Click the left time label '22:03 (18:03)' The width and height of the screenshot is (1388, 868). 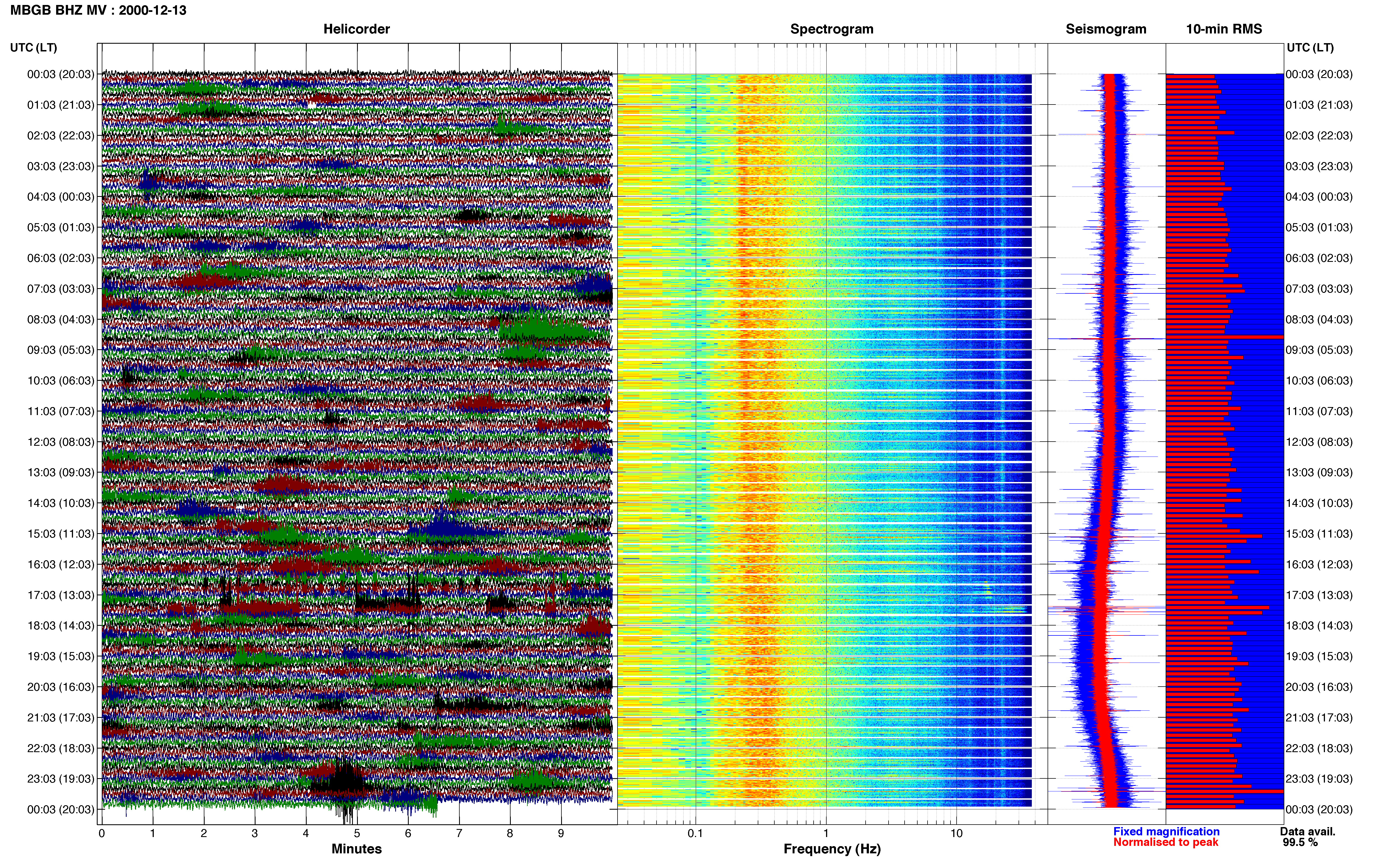point(61,748)
